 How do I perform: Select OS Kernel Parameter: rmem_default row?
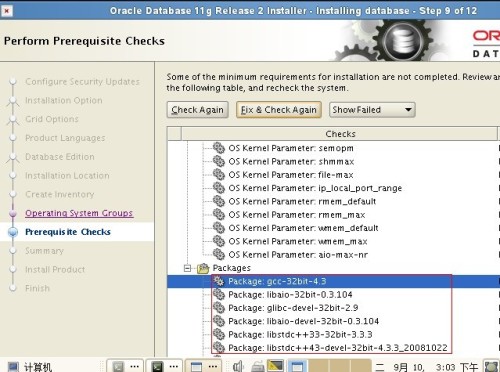(302, 201)
